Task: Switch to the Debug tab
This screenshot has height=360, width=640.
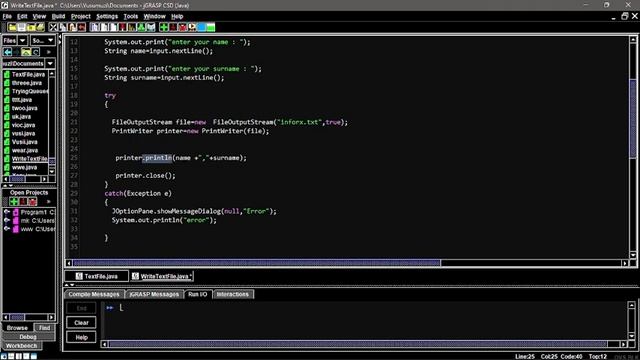Action: [x=28, y=337]
